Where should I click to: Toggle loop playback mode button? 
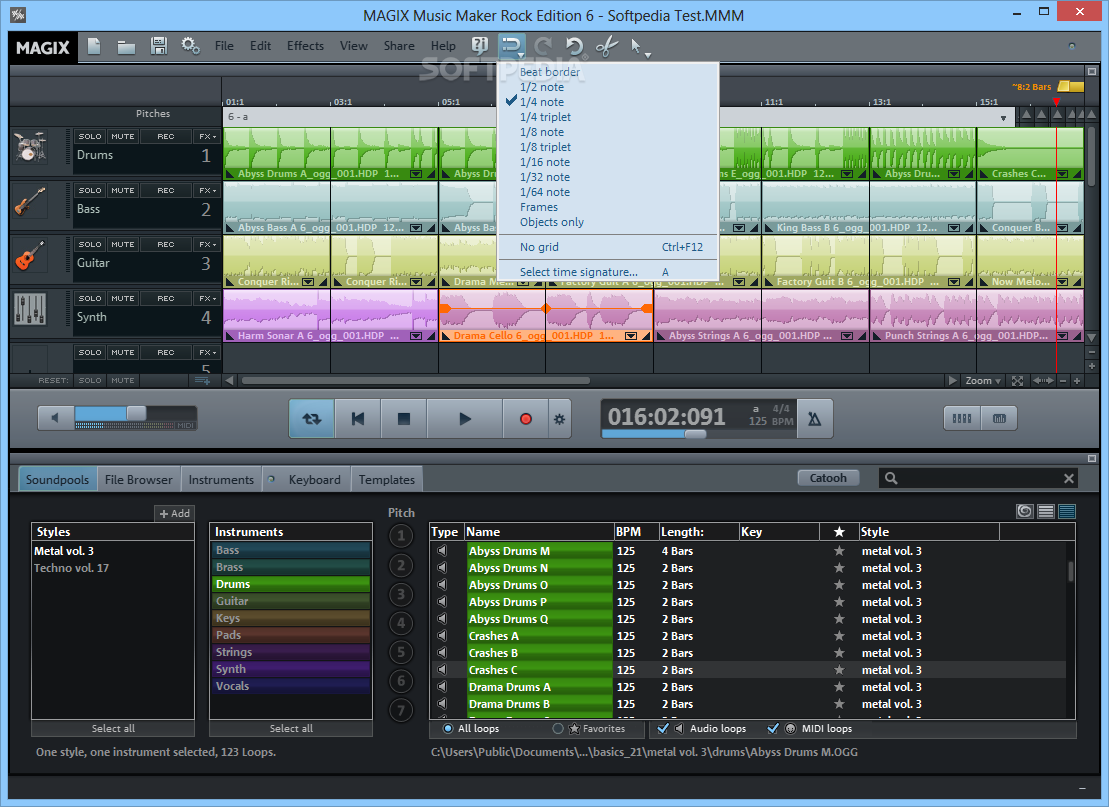click(311, 419)
